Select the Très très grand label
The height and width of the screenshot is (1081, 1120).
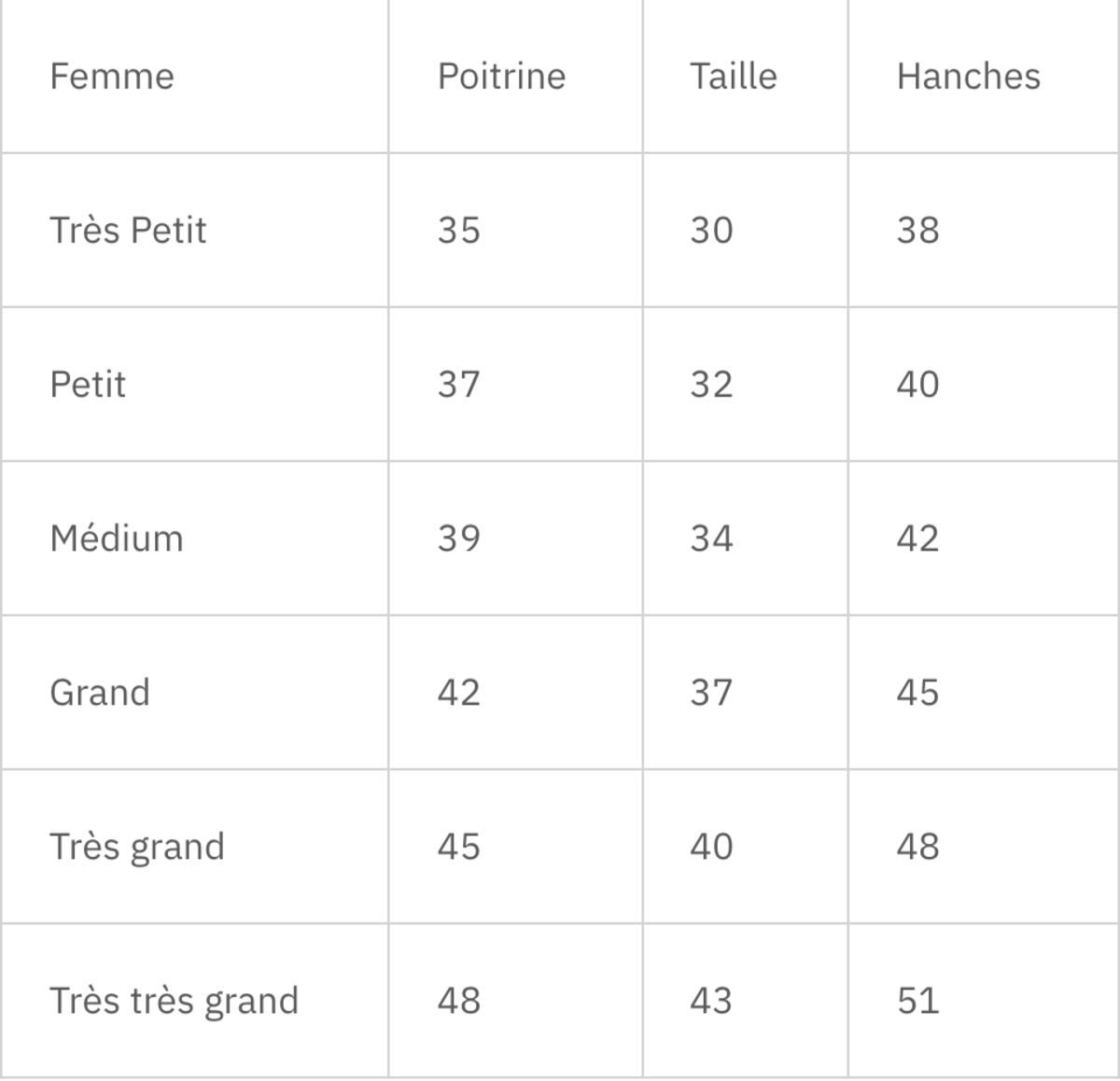click(175, 1001)
